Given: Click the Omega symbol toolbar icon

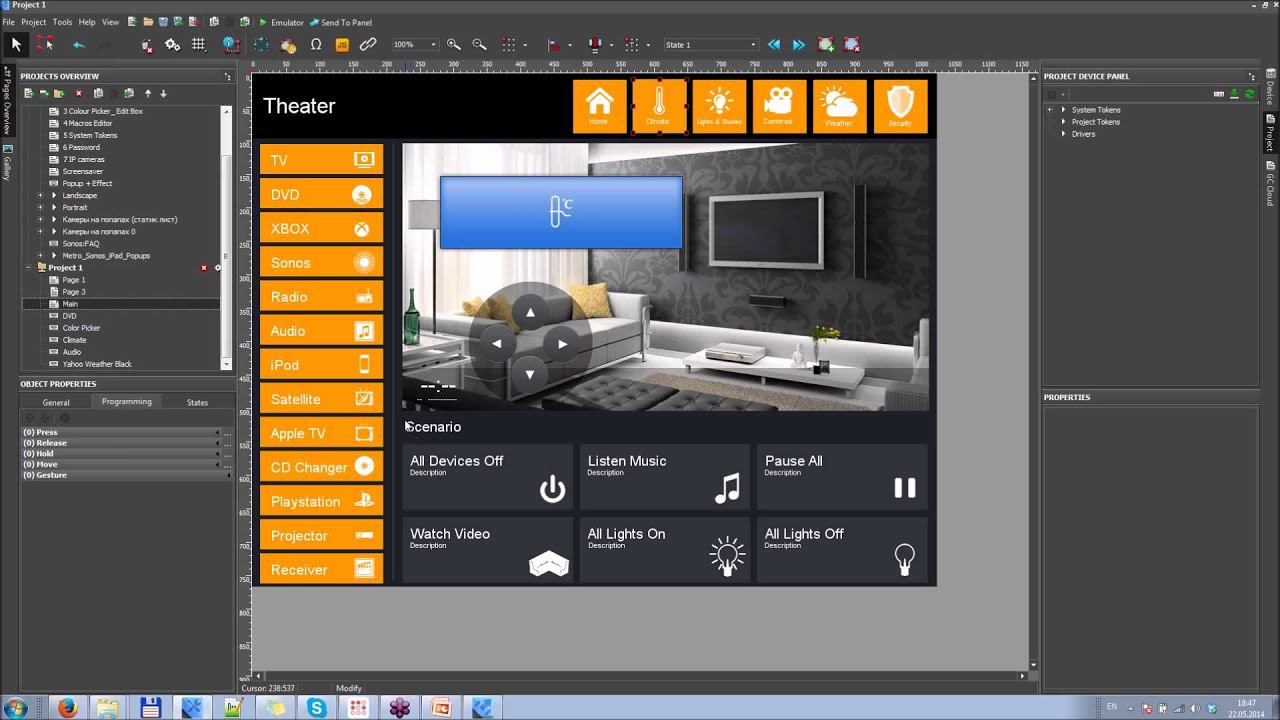Looking at the screenshot, I should point(316,44).
